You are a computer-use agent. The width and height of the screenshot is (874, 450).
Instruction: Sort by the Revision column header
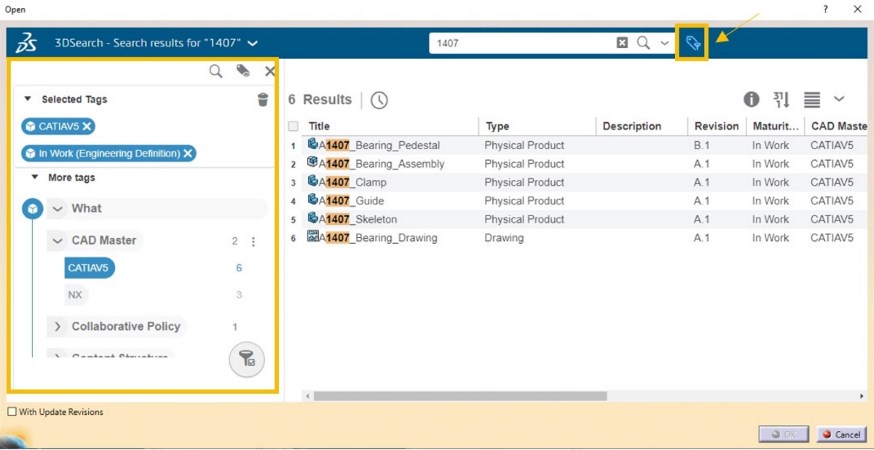717,126
